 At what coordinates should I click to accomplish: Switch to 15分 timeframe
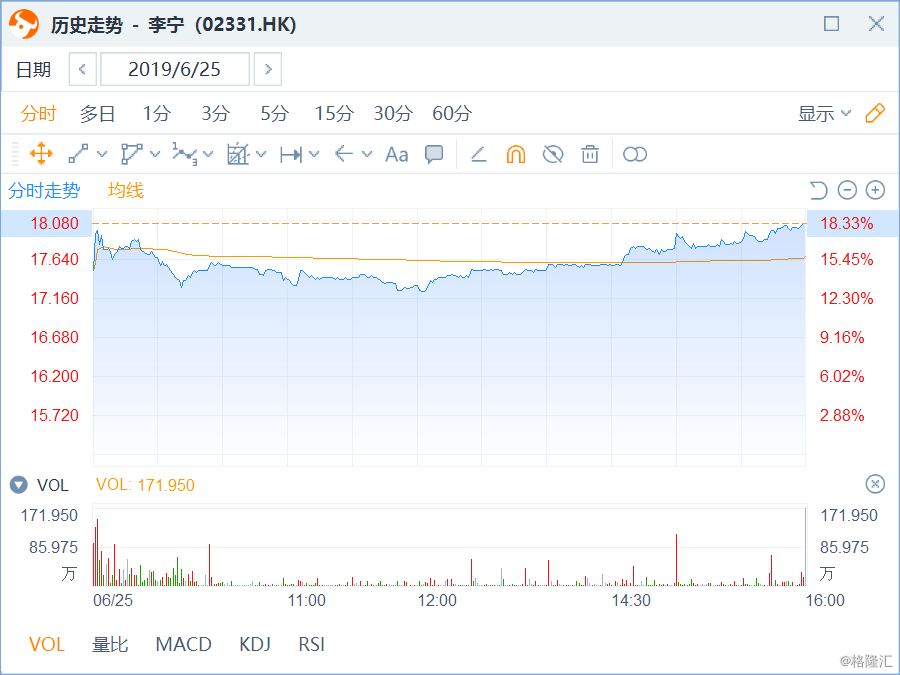pyautogui.click(x=333, y=113)
